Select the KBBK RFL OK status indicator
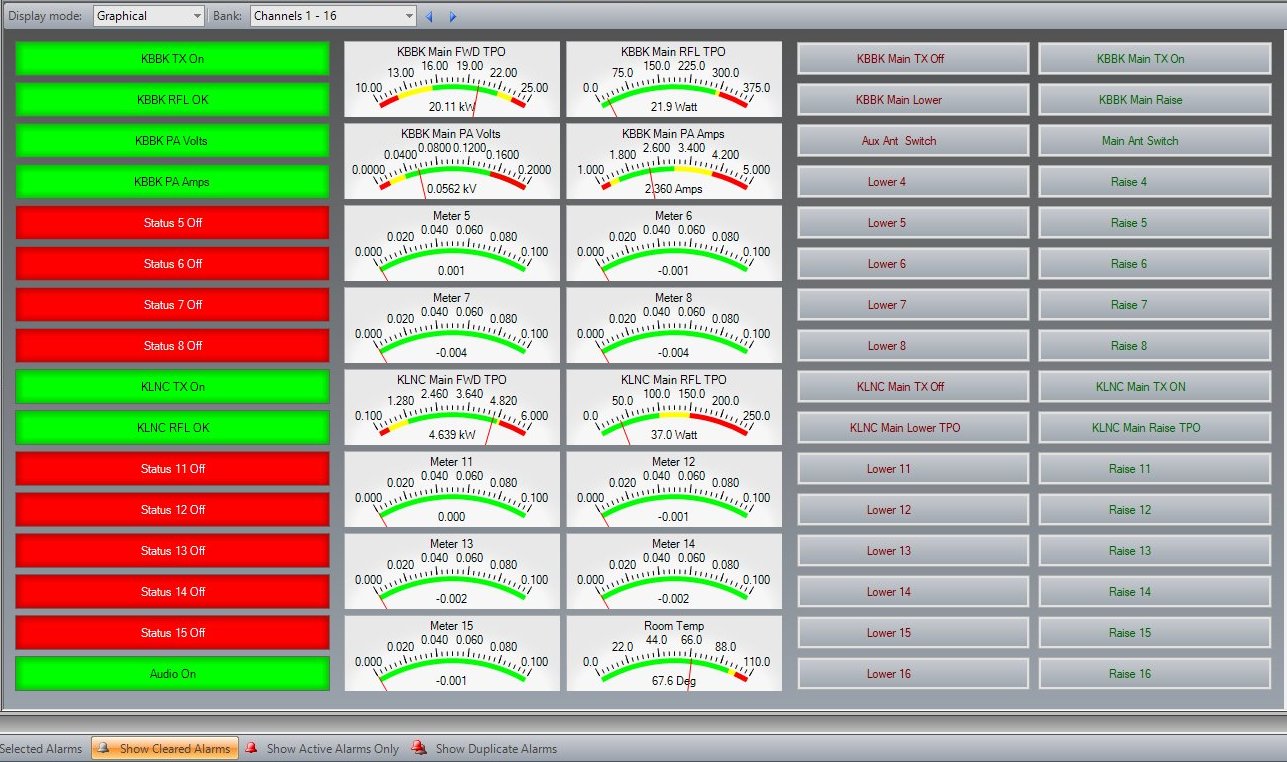 172,100
